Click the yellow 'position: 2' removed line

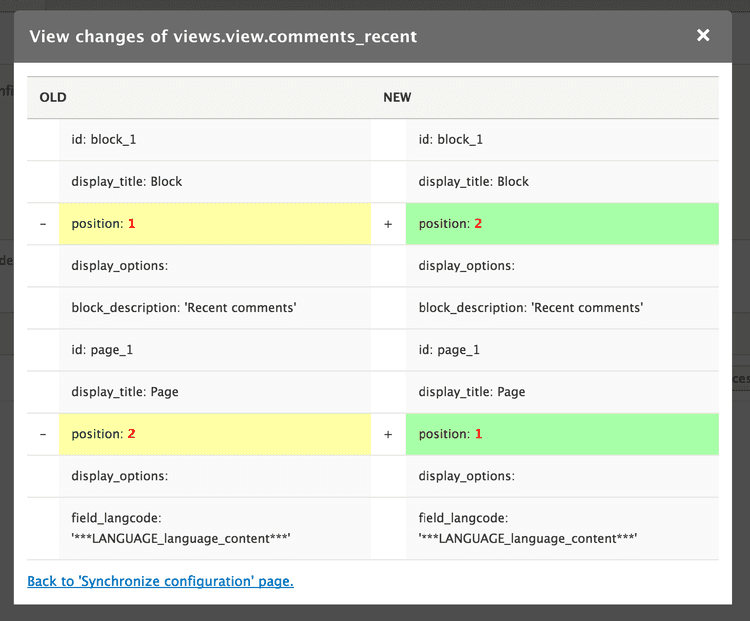pos(215,434)
